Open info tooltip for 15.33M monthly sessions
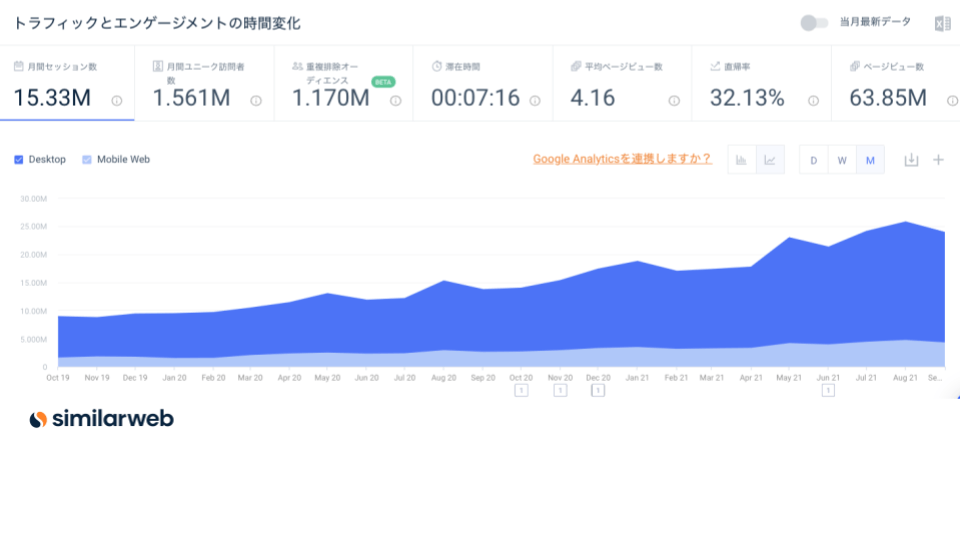This screenshot has height=540, width=960. point(117,100)
